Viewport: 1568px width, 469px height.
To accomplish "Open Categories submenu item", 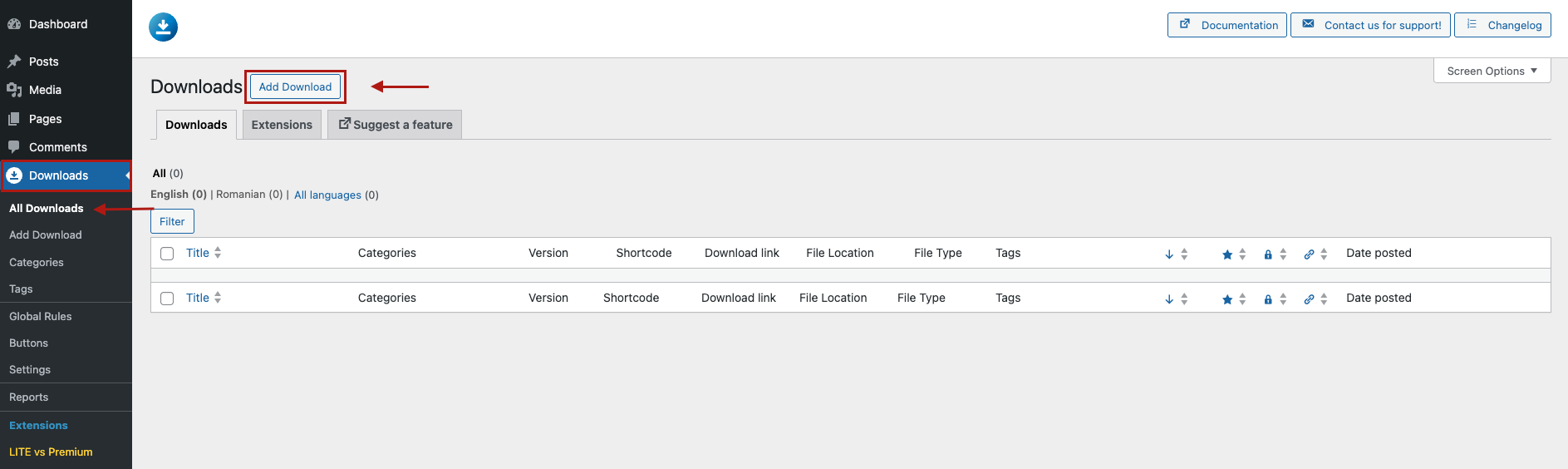I will pyautogui.click(x=37, y=262).
